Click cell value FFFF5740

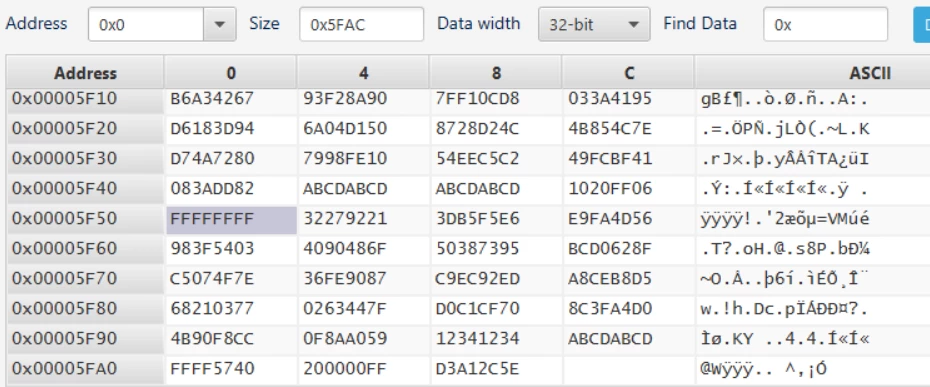pyautogui.click(x=212, y=369)
